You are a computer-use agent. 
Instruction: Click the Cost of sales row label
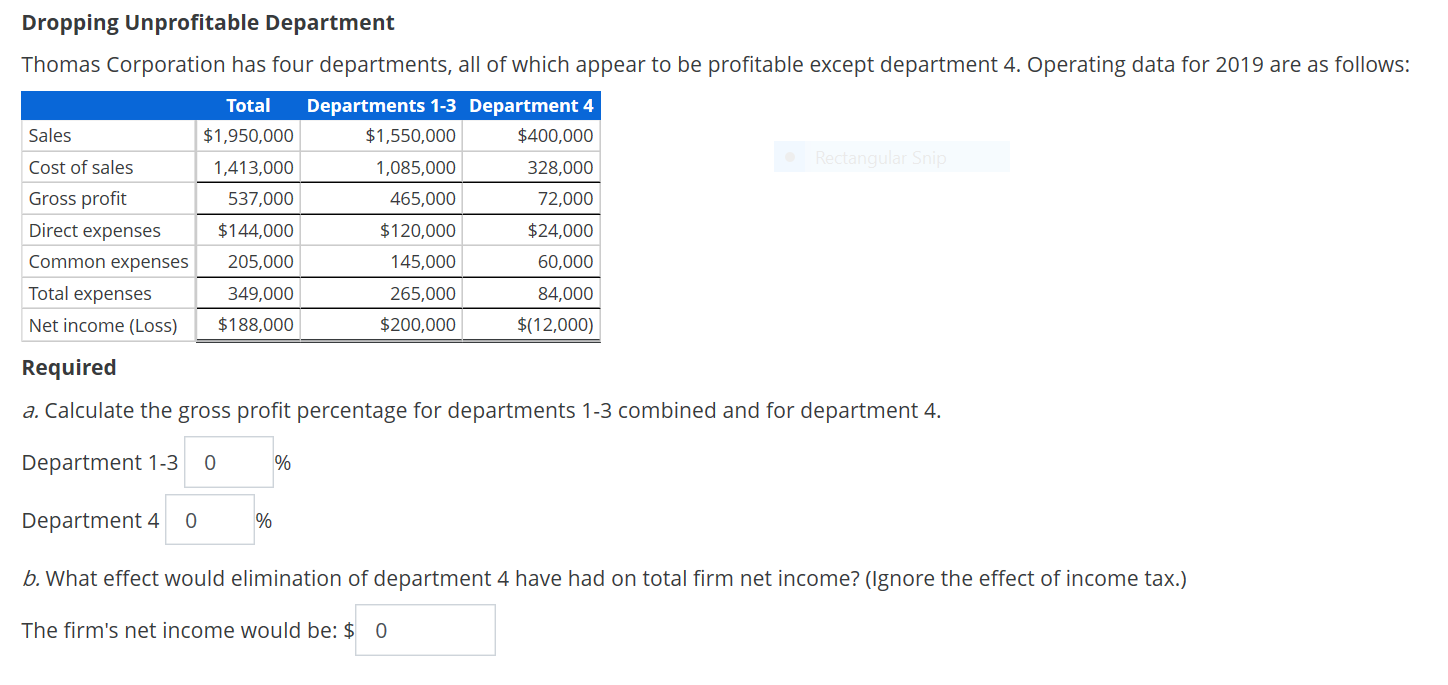pyautogui.click(x=78, y=167)
